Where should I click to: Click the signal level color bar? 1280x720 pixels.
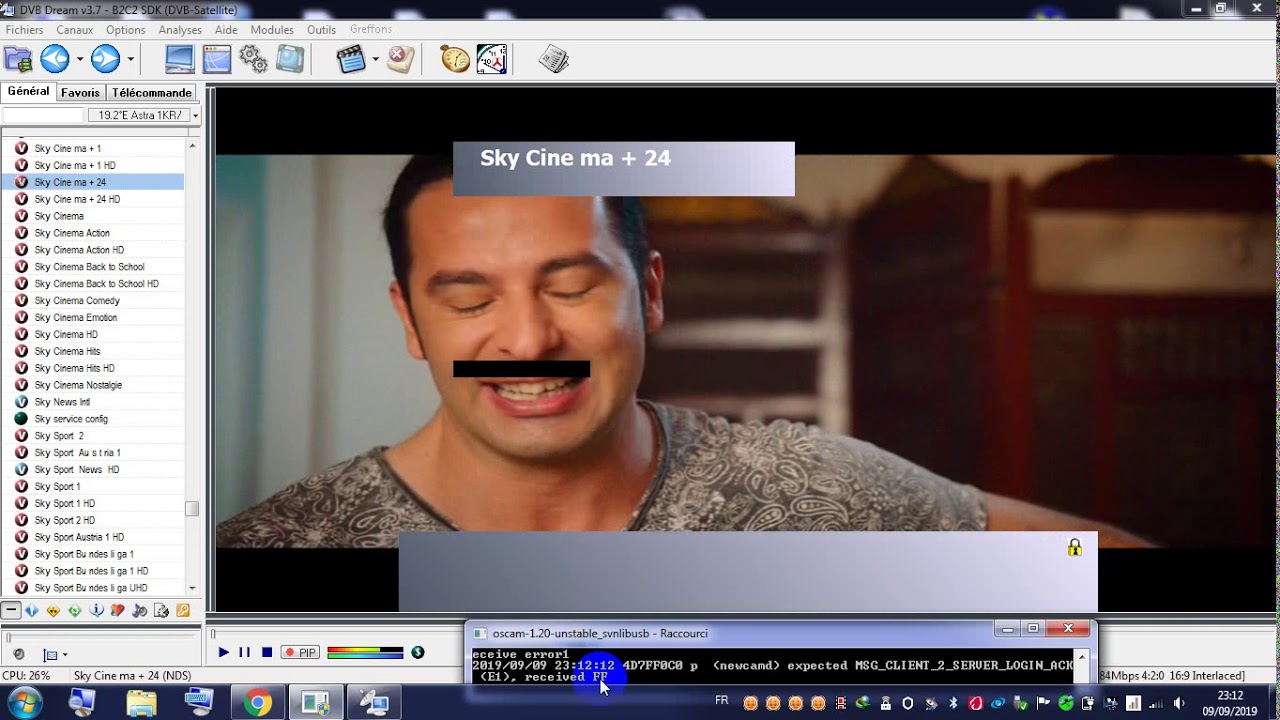(x=365, y=652)
